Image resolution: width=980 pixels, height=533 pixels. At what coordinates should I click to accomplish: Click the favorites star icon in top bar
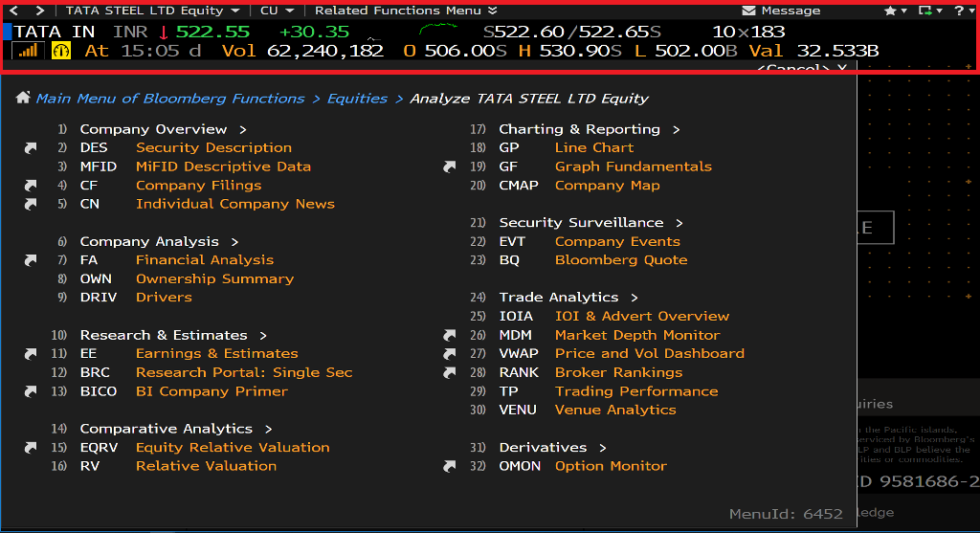tap(891, 11)
